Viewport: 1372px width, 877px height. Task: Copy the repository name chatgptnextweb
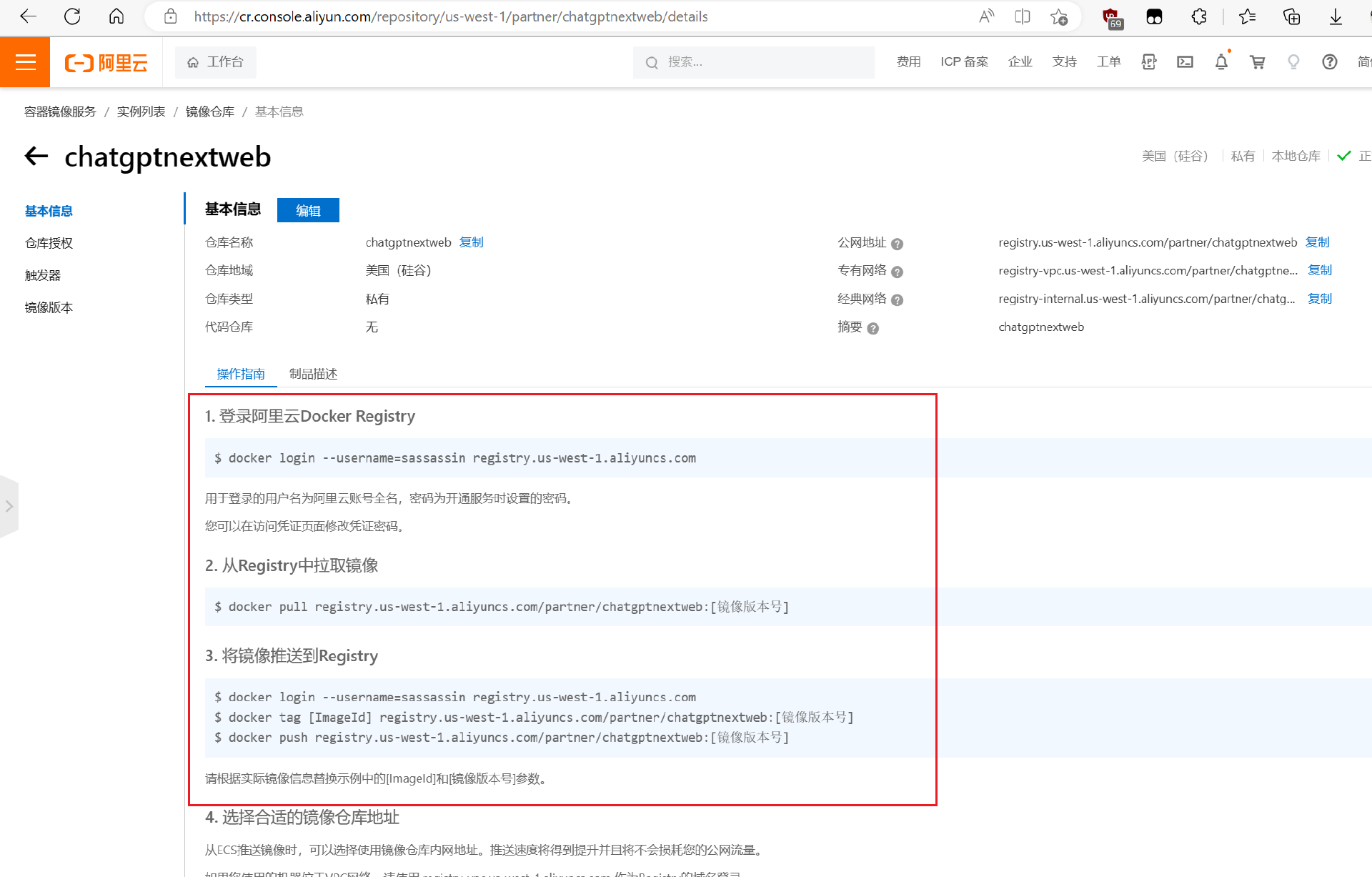pos(471,242)
